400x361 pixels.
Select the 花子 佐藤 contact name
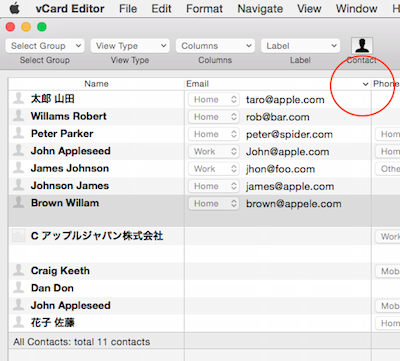(53, 322)
